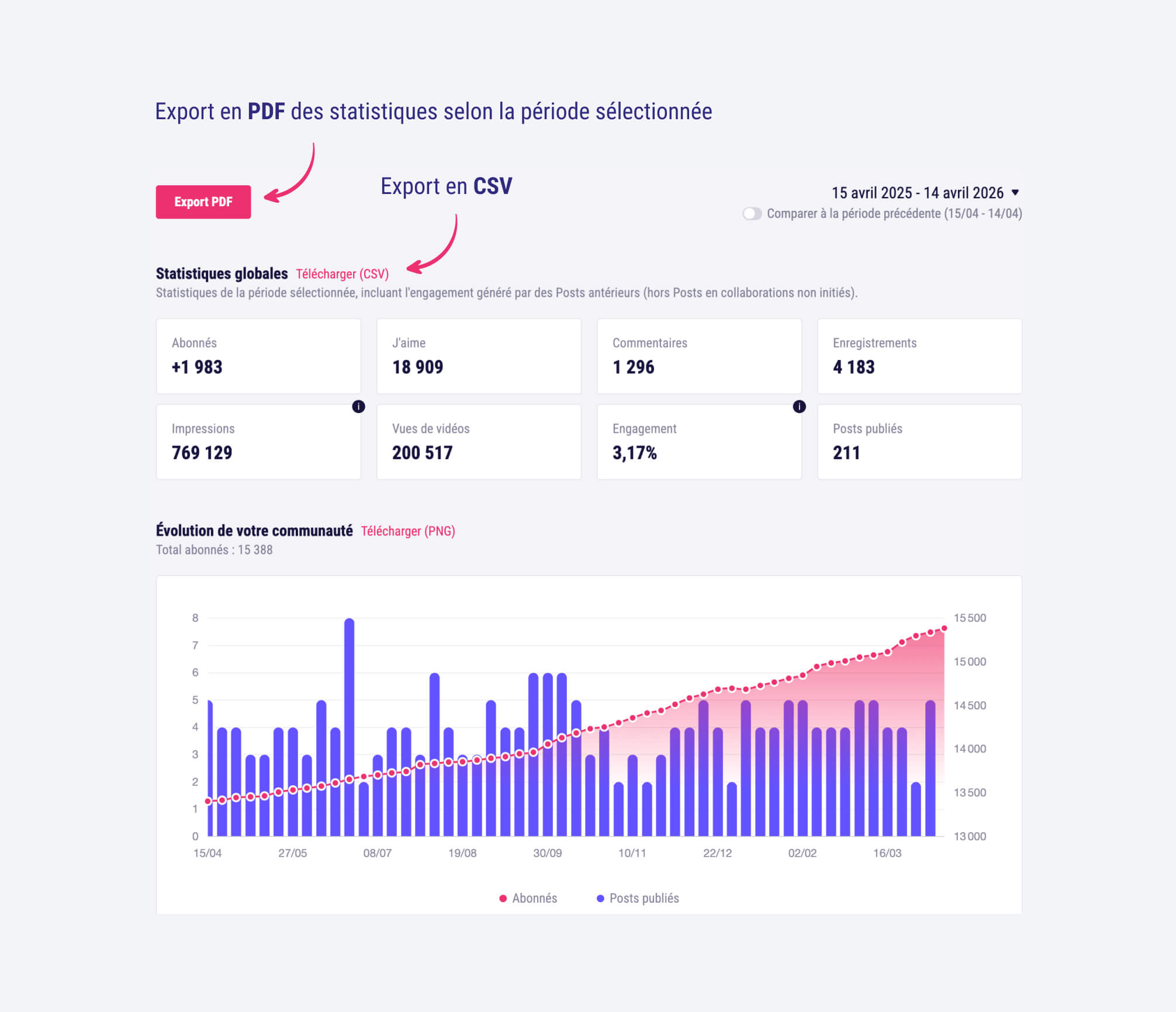Screen dimensions: 1176x1012
Task: Select the Posts publiés 211 card
Action: pos(919,442)
